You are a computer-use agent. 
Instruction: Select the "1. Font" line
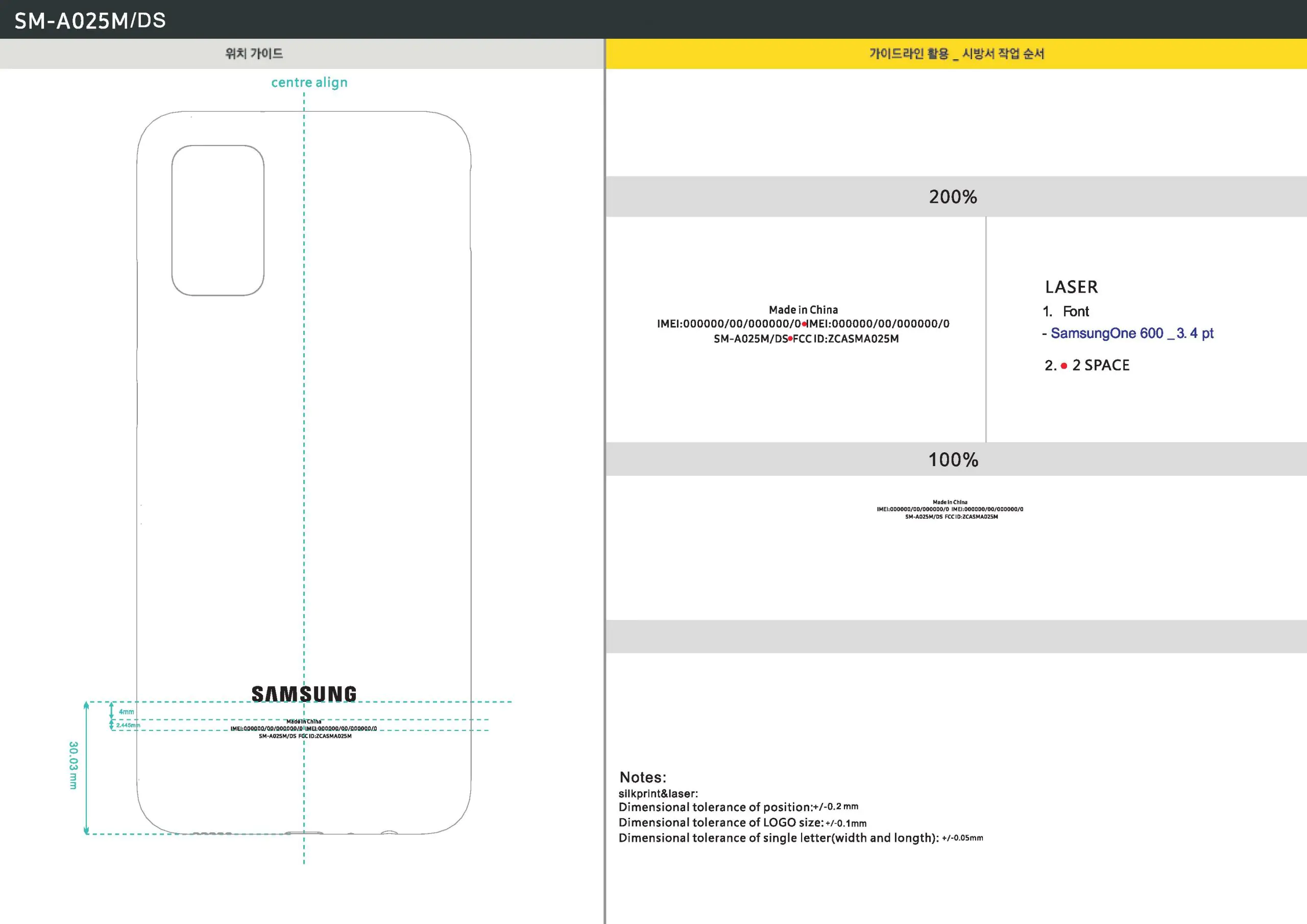coord(1066,311)
